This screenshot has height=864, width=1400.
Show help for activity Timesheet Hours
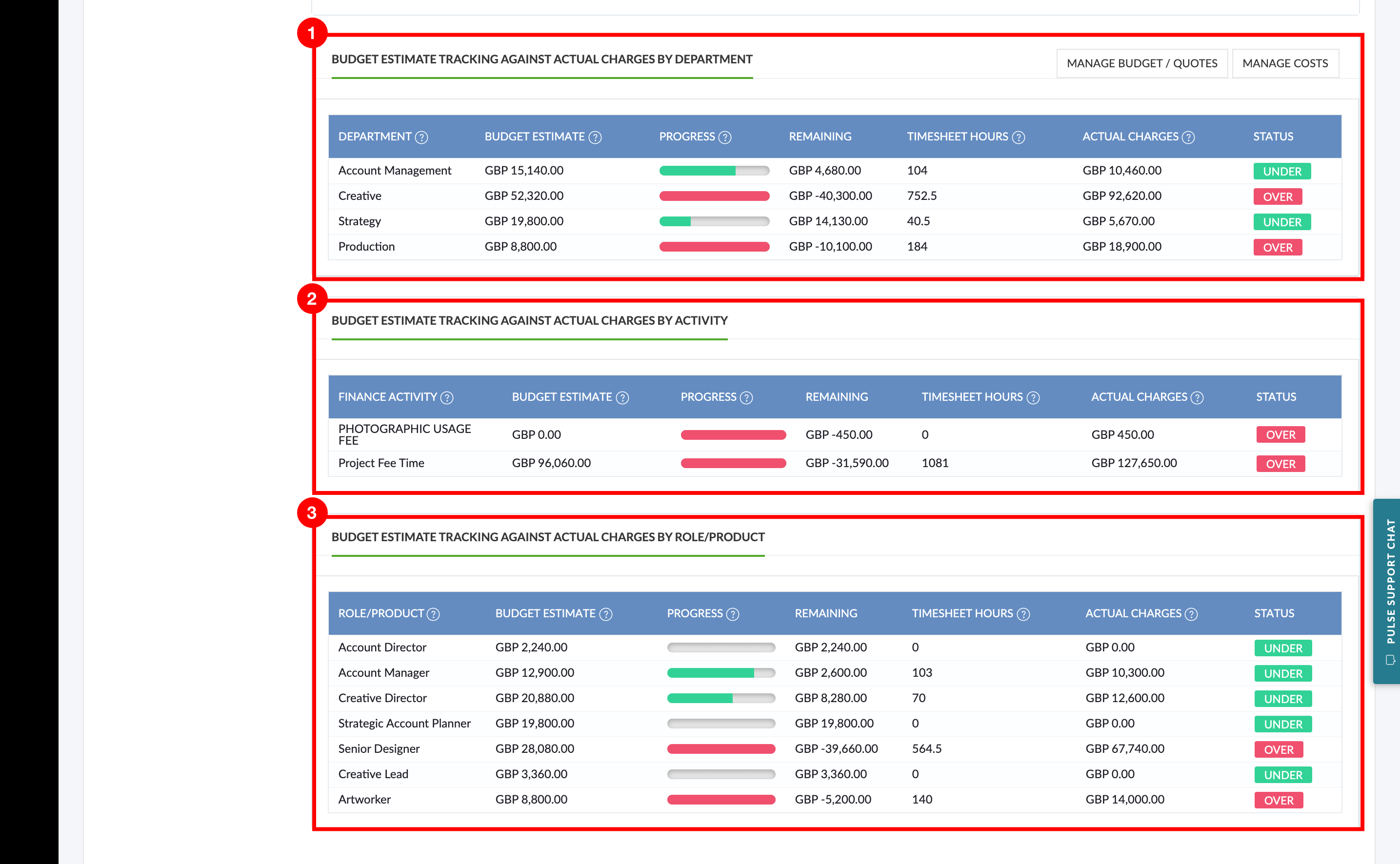point(1033,398)
